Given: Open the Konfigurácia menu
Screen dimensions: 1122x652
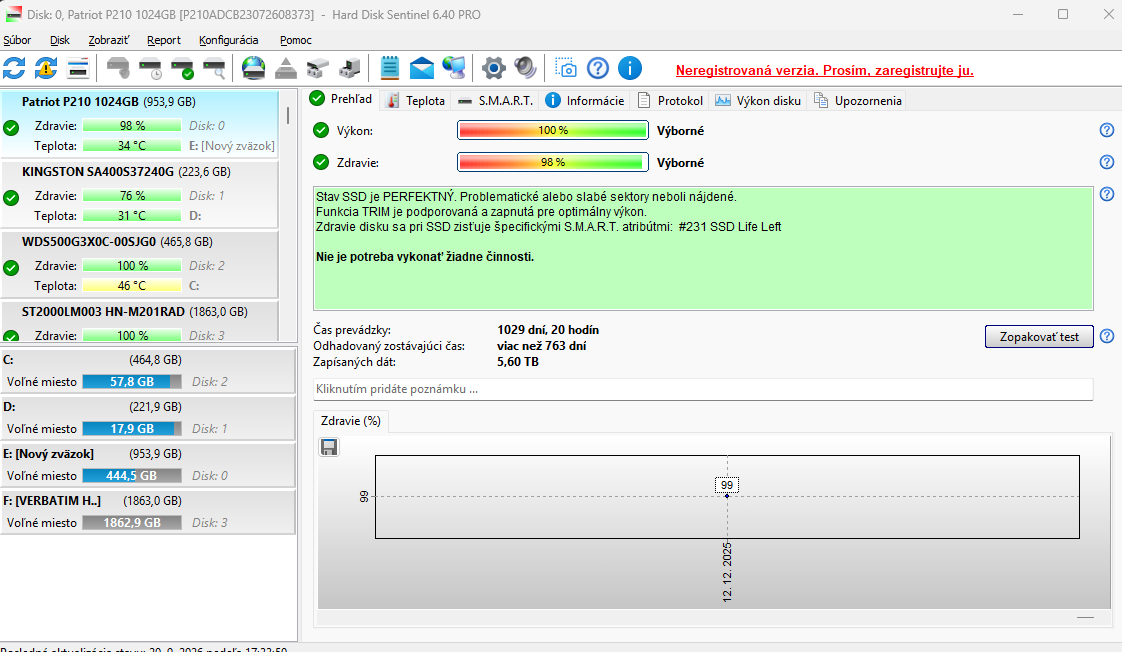Looking at the screenshot, I should pos(229,40).
